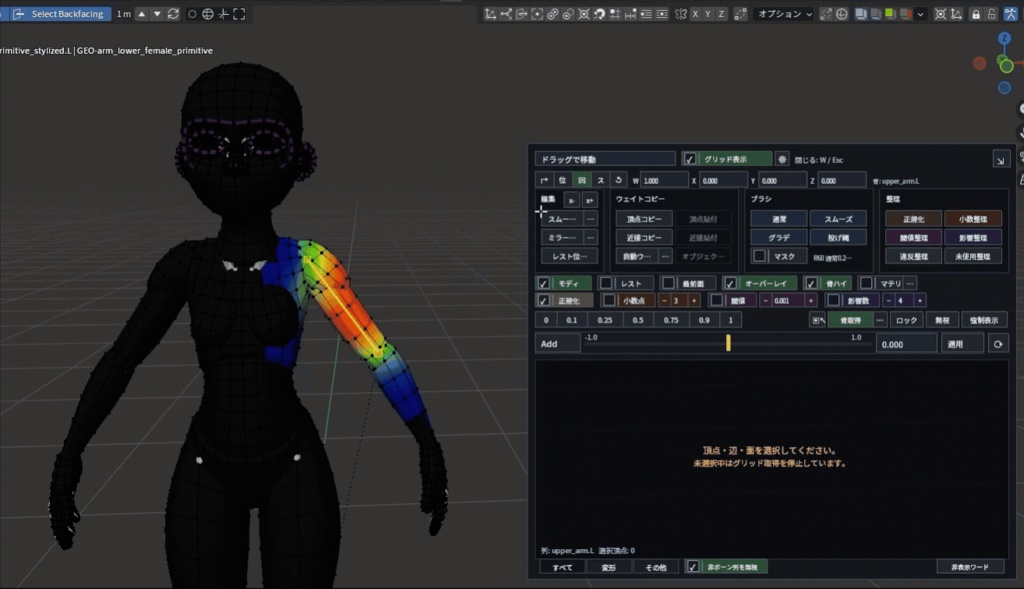
Task: Click the butterfly mirror icon before X
Action: pos(680,14)
